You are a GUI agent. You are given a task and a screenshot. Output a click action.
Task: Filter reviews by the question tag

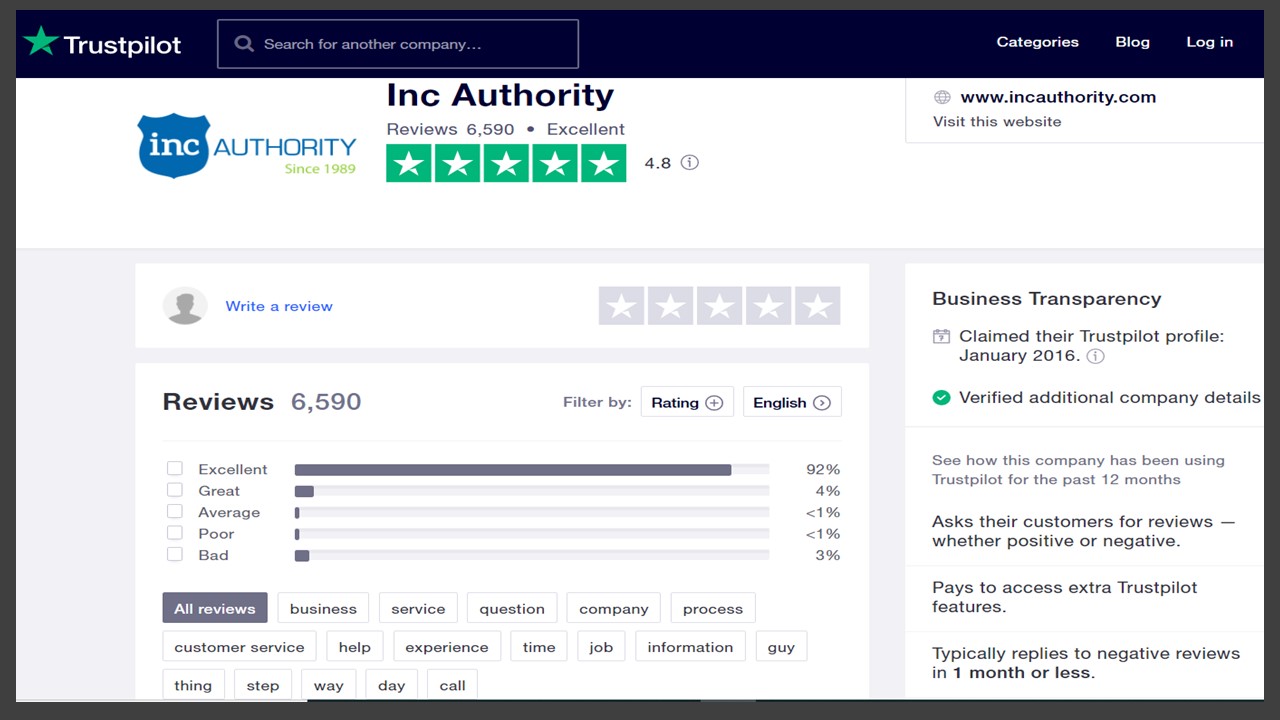coord(512,608)
